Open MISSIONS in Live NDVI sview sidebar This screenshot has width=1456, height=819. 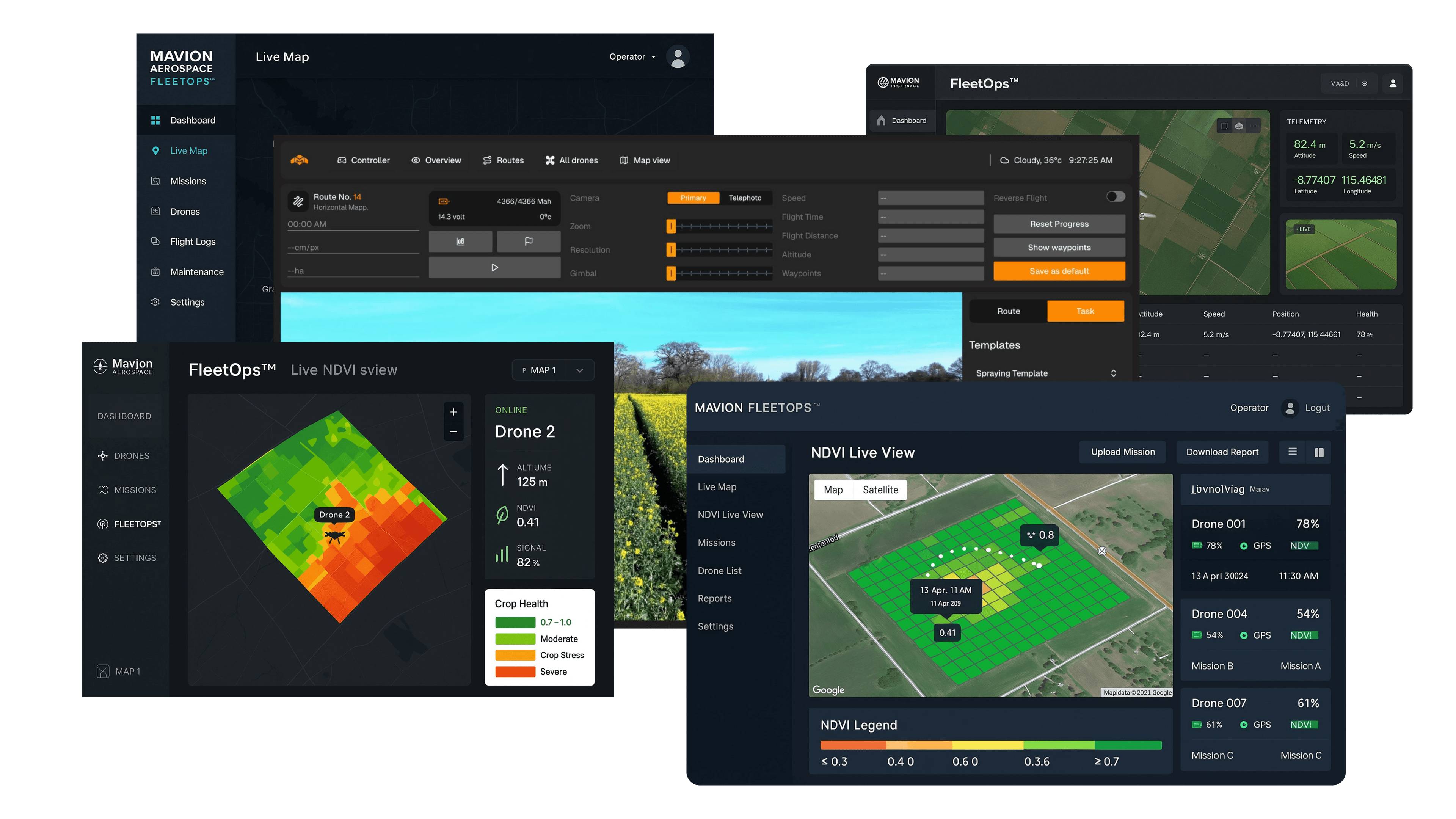tap(128, 490)
